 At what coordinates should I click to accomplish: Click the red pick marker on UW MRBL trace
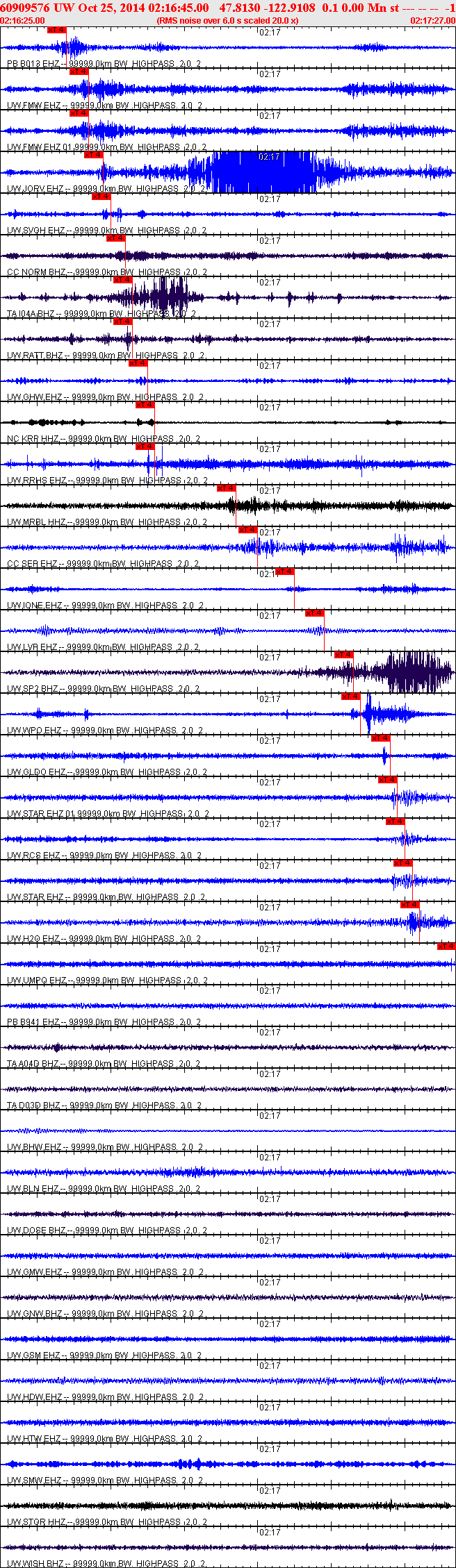click(227, 488)
